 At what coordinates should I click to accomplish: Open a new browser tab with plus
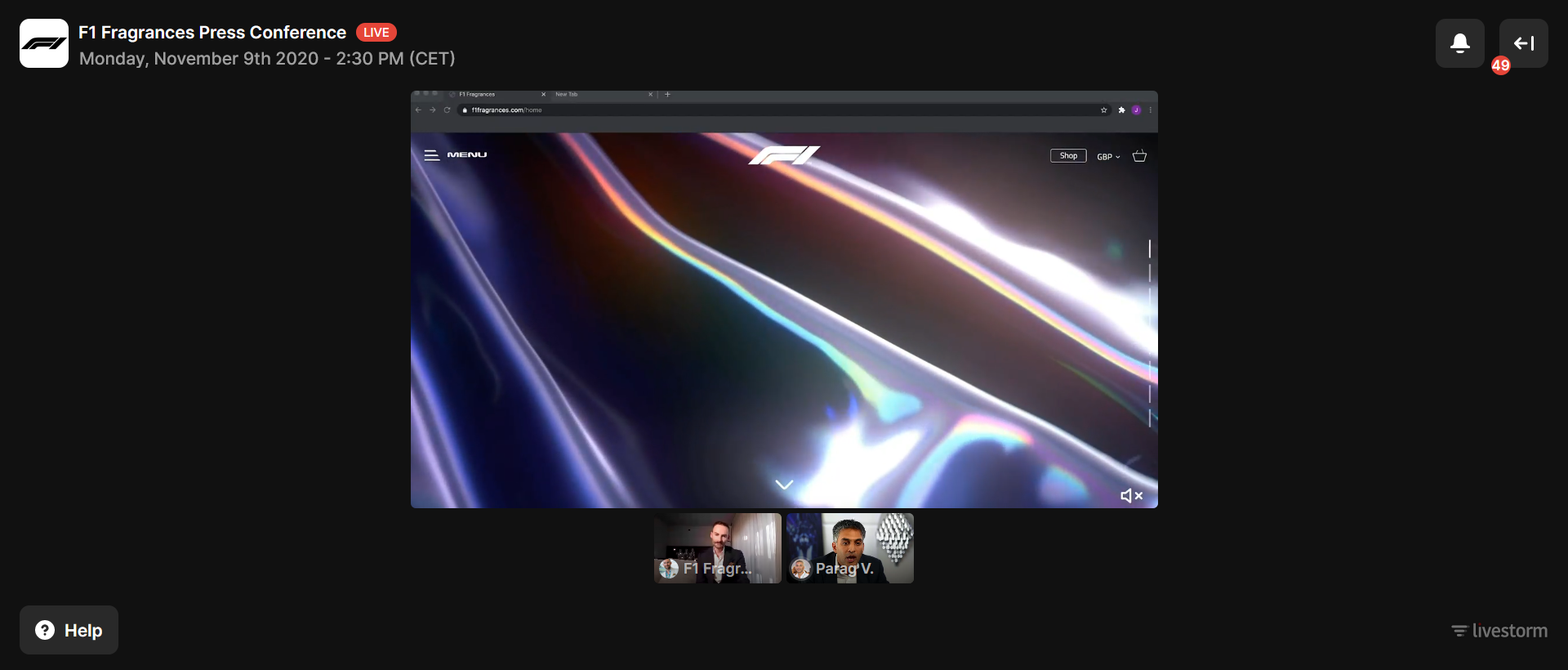click(x=667, y=95)
